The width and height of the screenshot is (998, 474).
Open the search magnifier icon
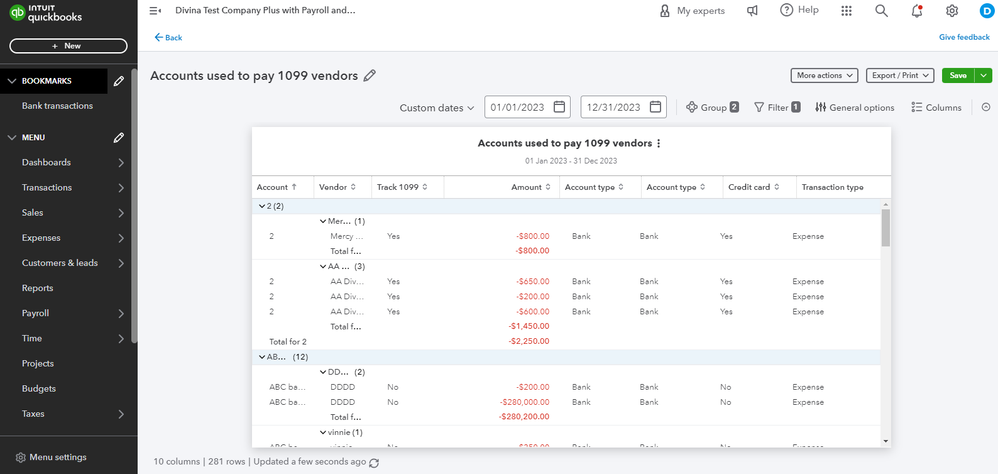coord(882,11)
